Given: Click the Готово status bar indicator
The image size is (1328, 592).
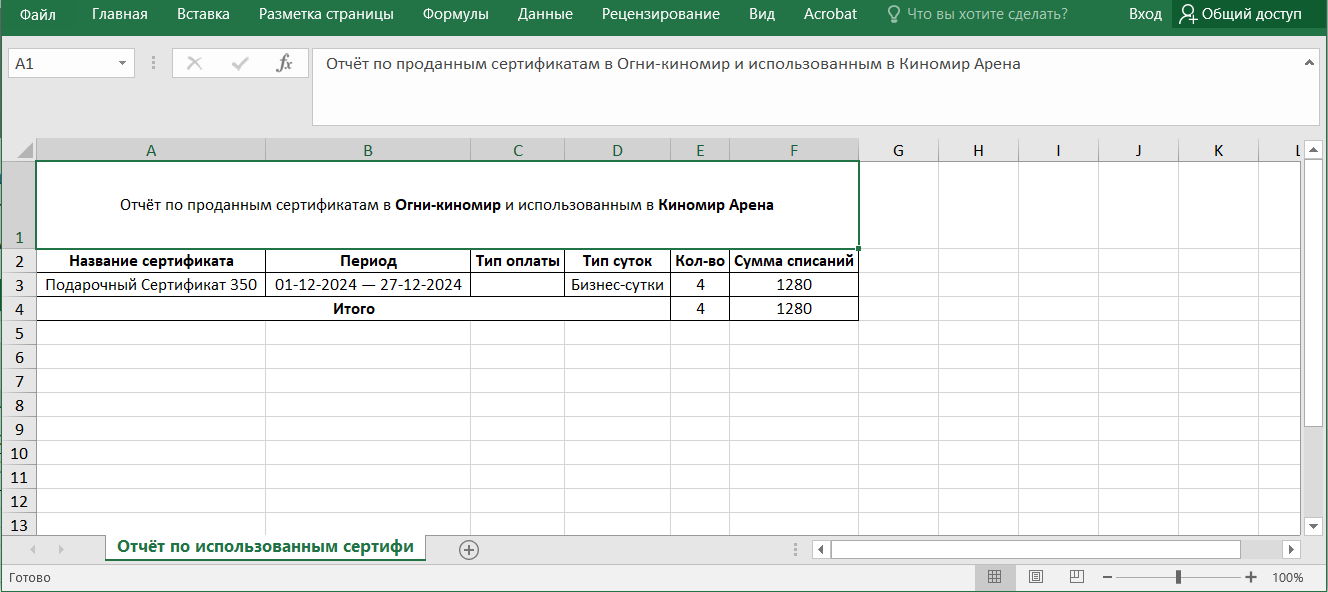Looking at the screenshot, I should (x=30, y=577).
